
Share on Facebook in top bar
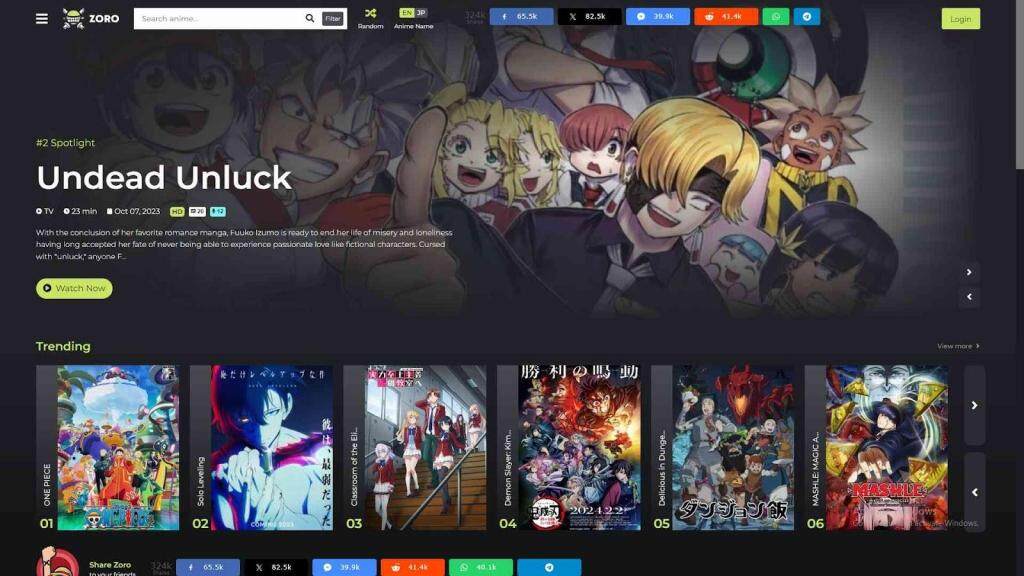point(521,16)
